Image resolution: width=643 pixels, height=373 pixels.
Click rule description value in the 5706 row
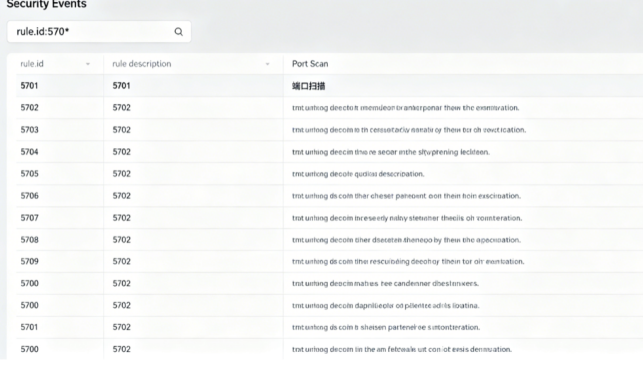pos(121,196)
